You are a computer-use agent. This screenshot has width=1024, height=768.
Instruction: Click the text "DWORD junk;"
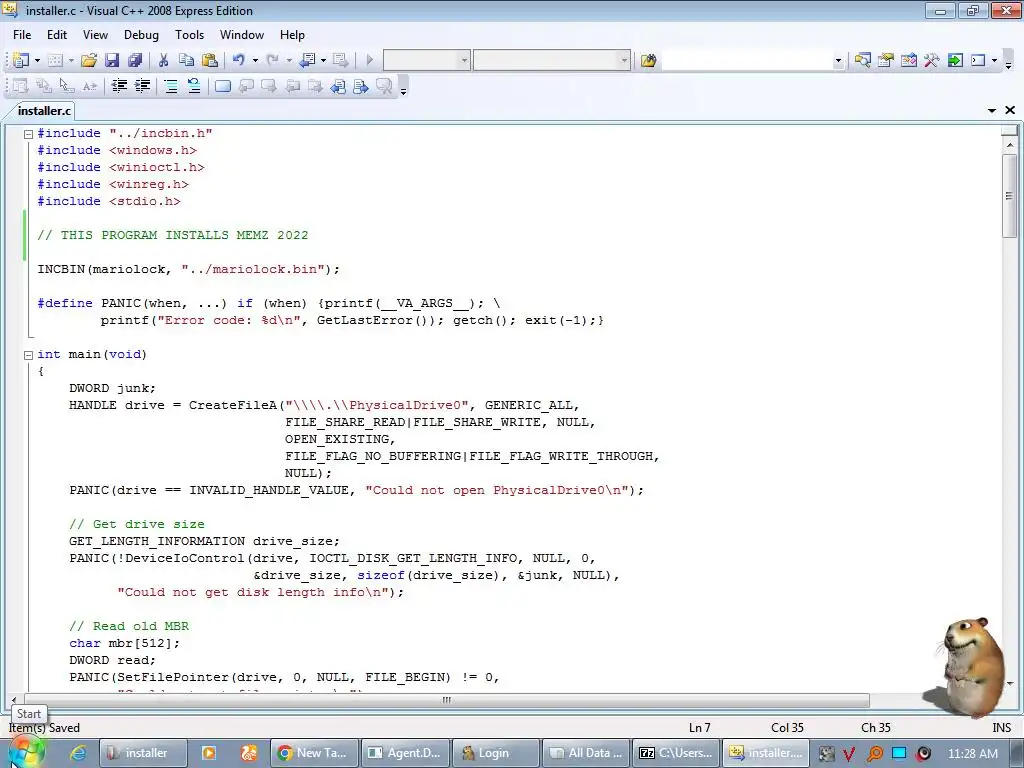[x=112, y=388]
